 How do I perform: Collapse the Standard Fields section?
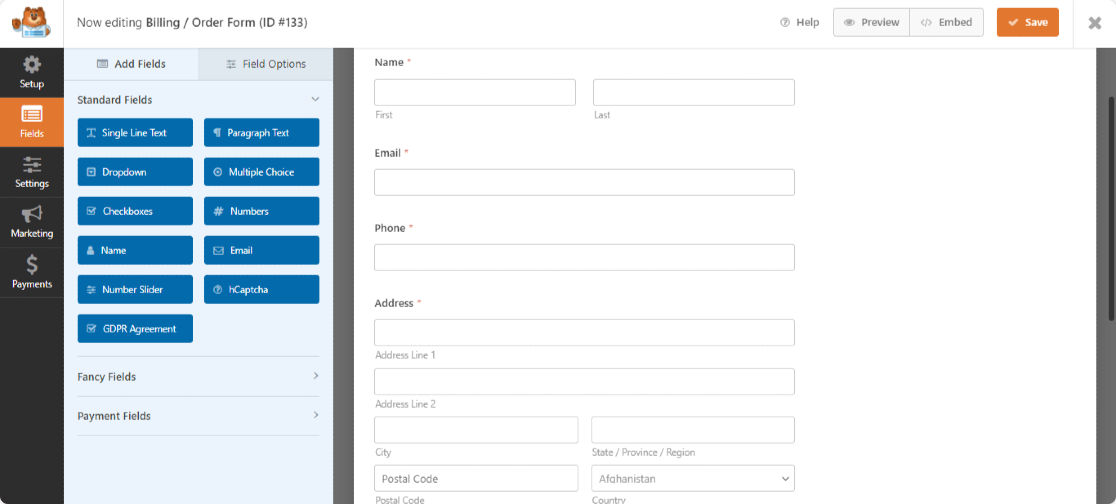point(199,100)
